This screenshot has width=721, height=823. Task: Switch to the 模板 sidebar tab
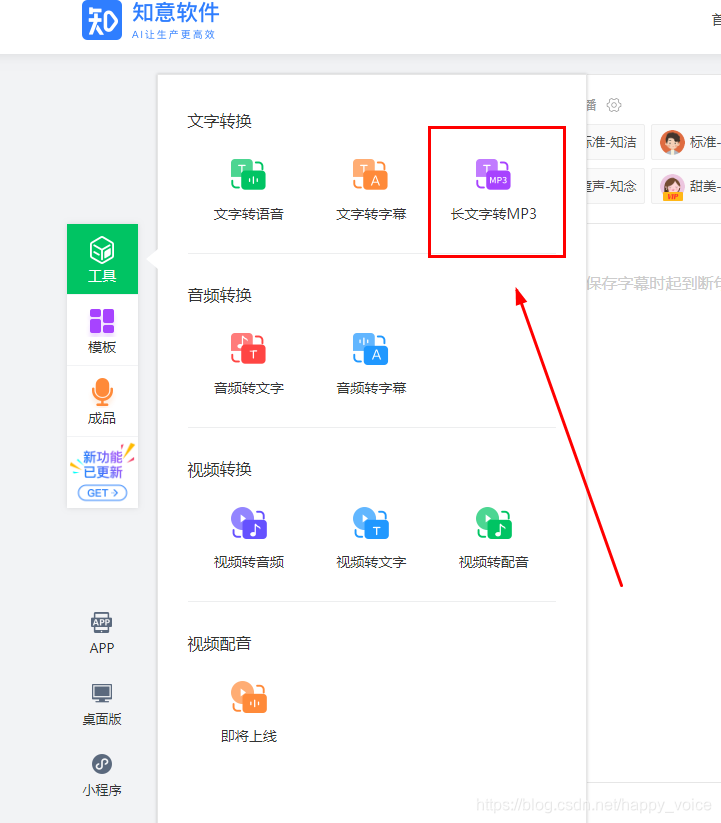pos(102,330)
